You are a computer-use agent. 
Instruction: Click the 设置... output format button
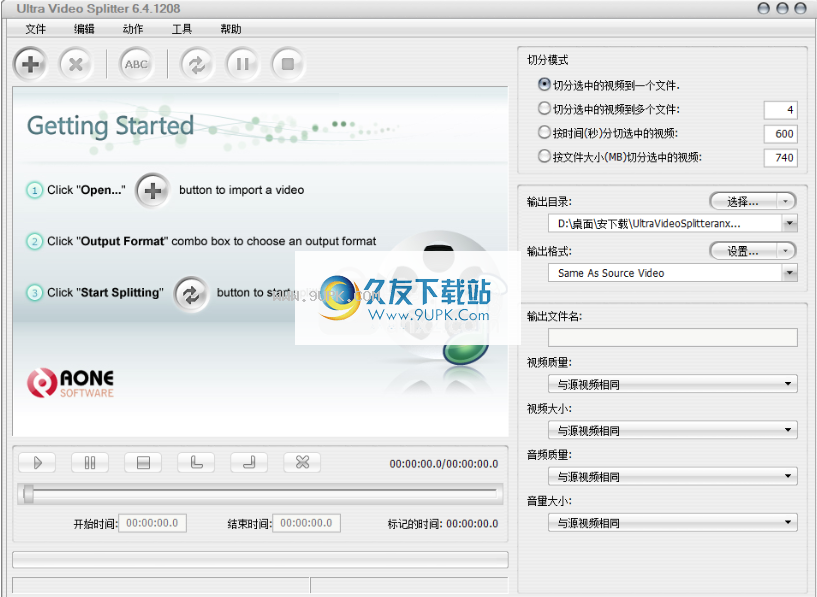744,251
